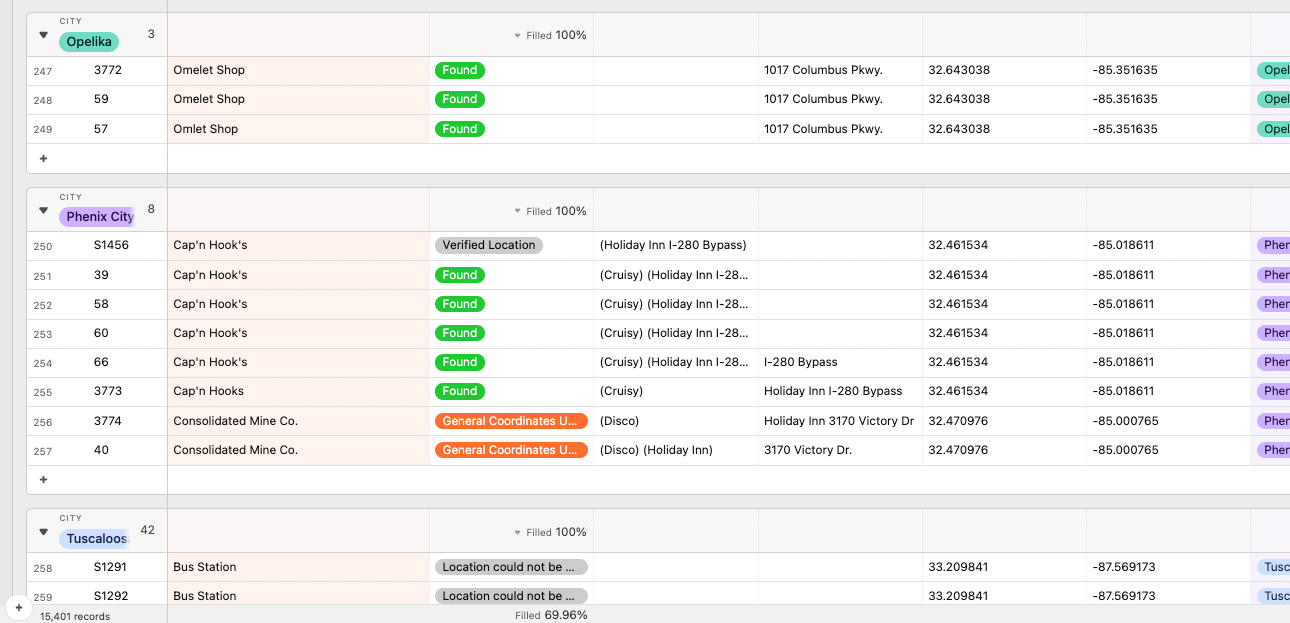Open Filled summary dropdown in Opelika header
The height and width of the screenshot is (623, 1290).
coord(550,35)
